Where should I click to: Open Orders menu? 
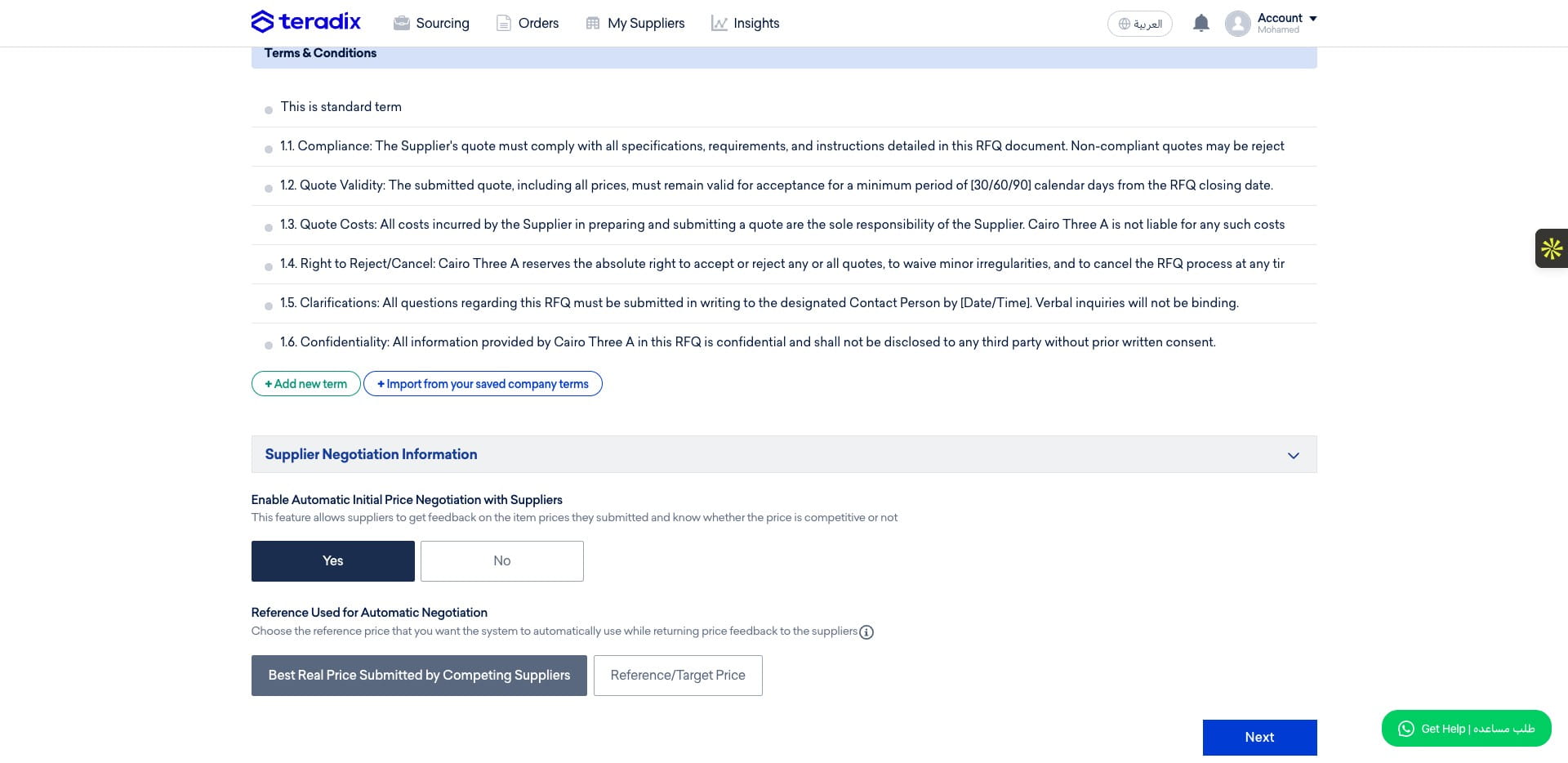click(x=528, y=23)
